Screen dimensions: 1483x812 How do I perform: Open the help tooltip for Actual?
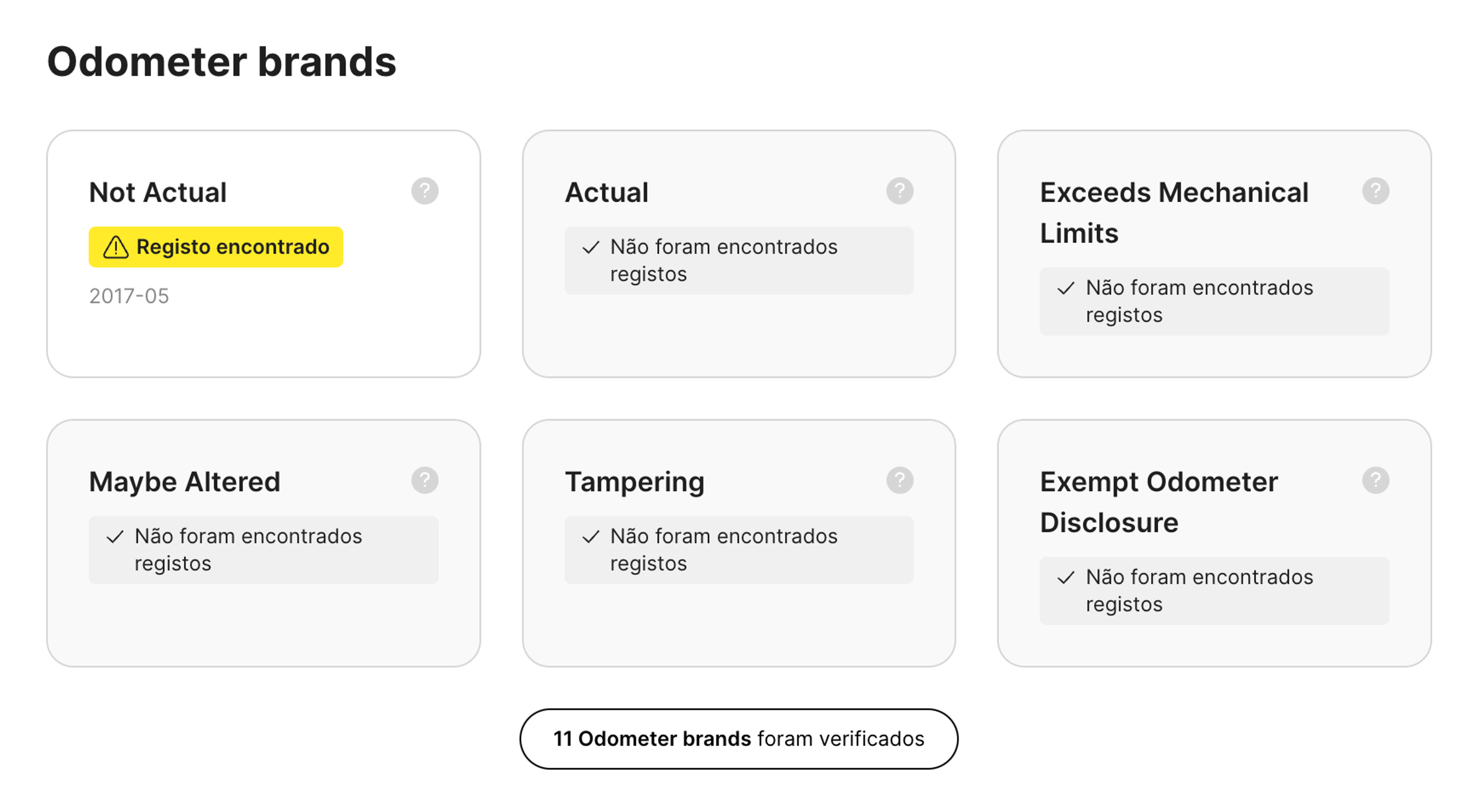[x=899, y=191]
